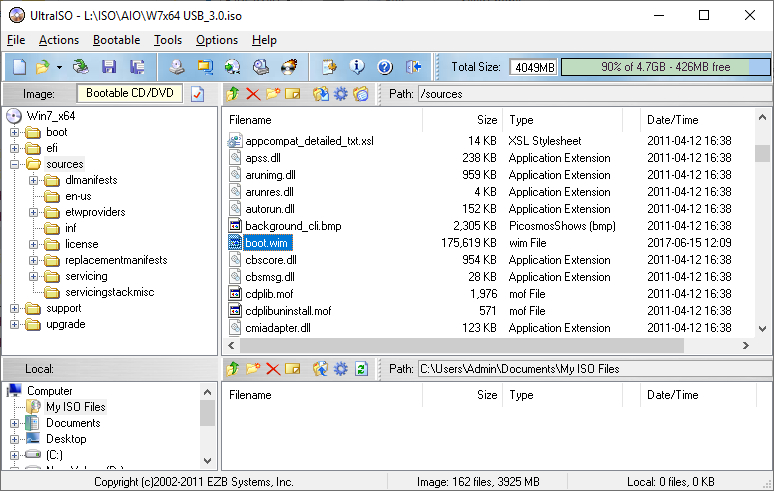This screenshot has width=774, height=491.
Task: Click the blue Info icon
Action: click(357, 67)
